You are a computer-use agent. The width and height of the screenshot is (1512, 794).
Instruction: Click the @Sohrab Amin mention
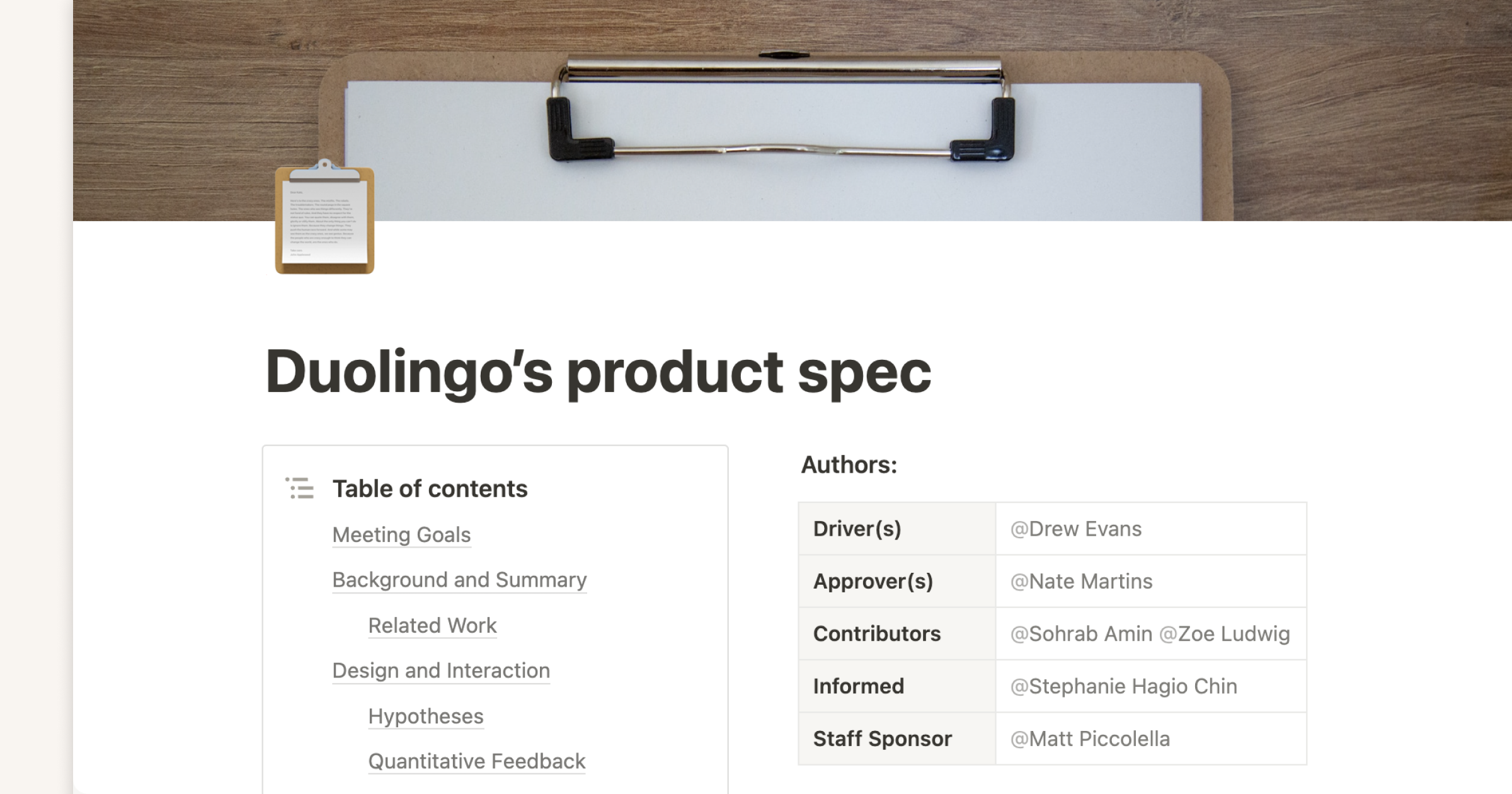[1081, 634]
